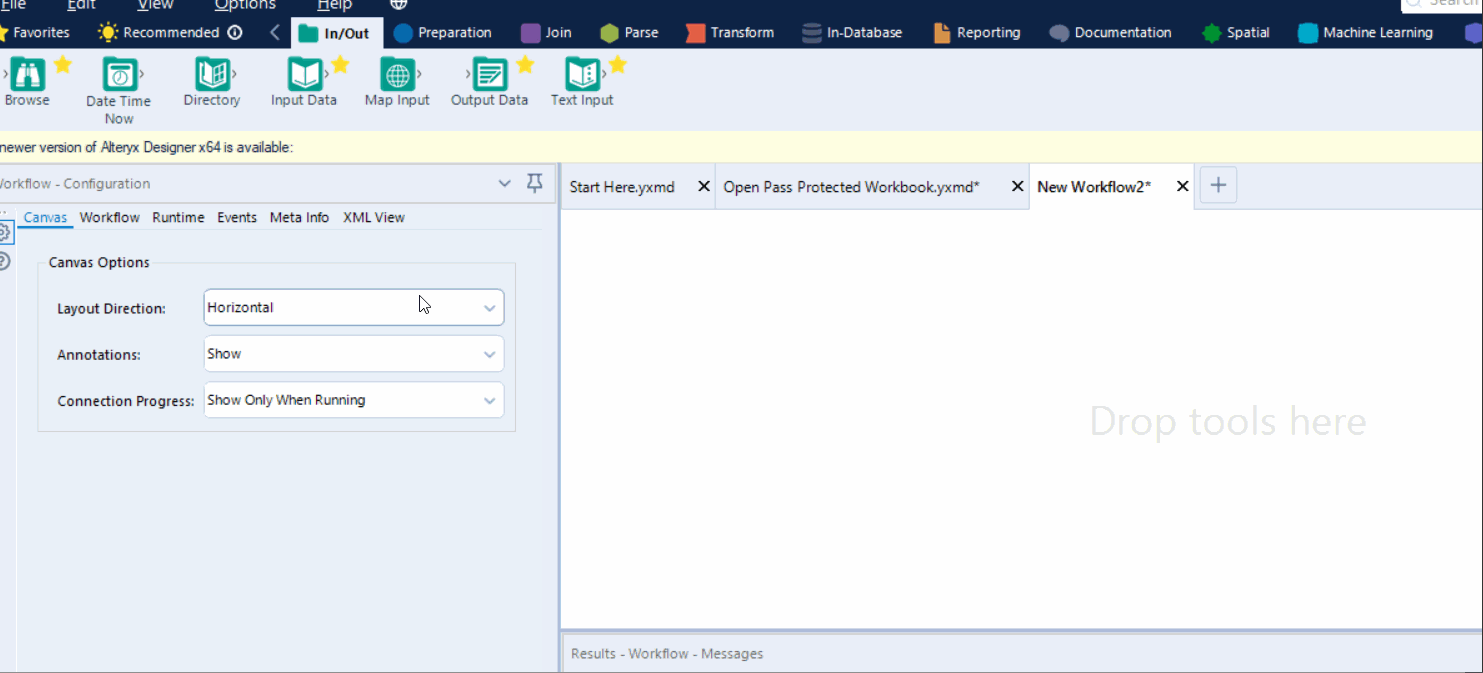Open the Preparation tool category
This screenshot has width=1483, height=673.
(443, 33)
